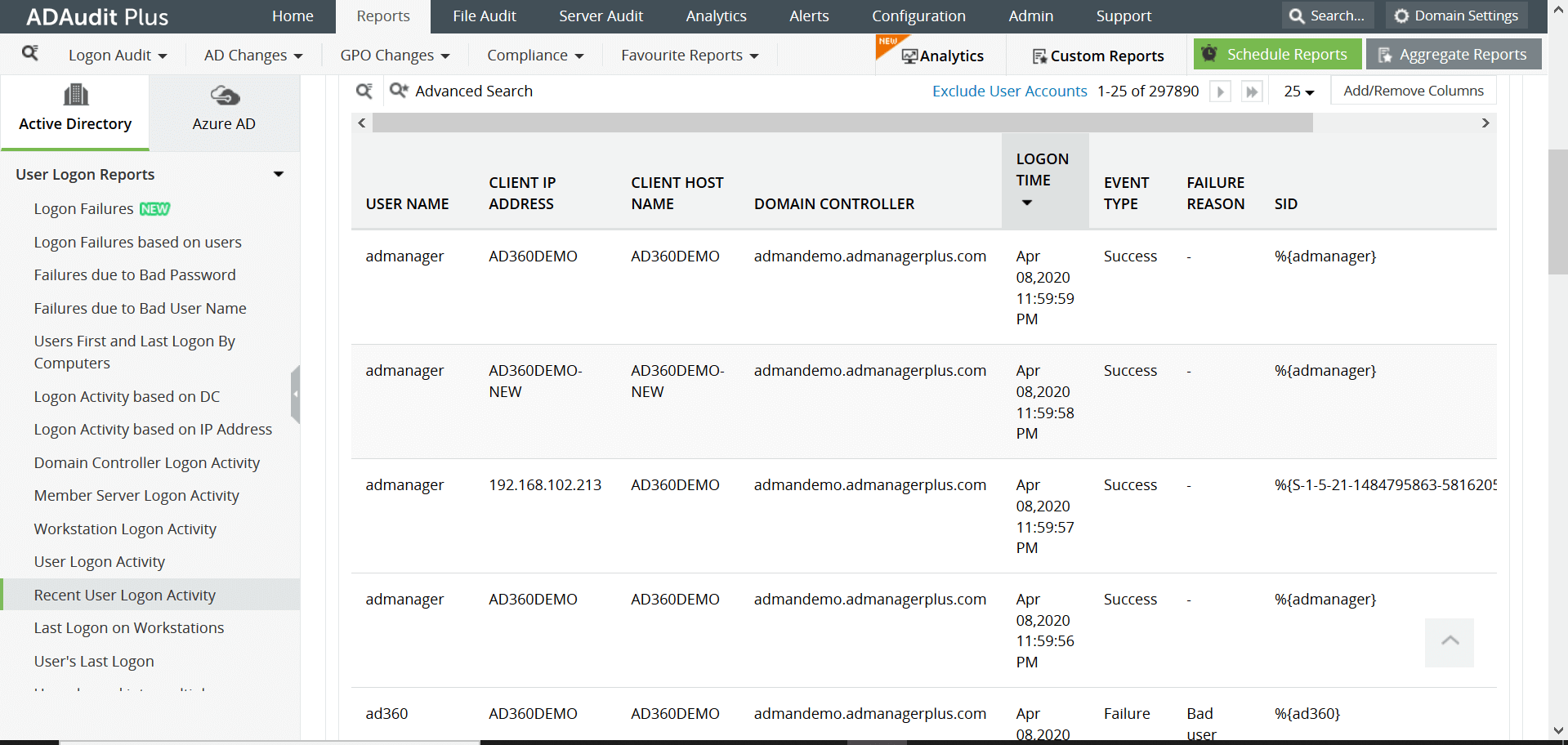Open the Alerts tab
Image resolution: width=1568 pixels, height=745 pixels.
[809, 16]
